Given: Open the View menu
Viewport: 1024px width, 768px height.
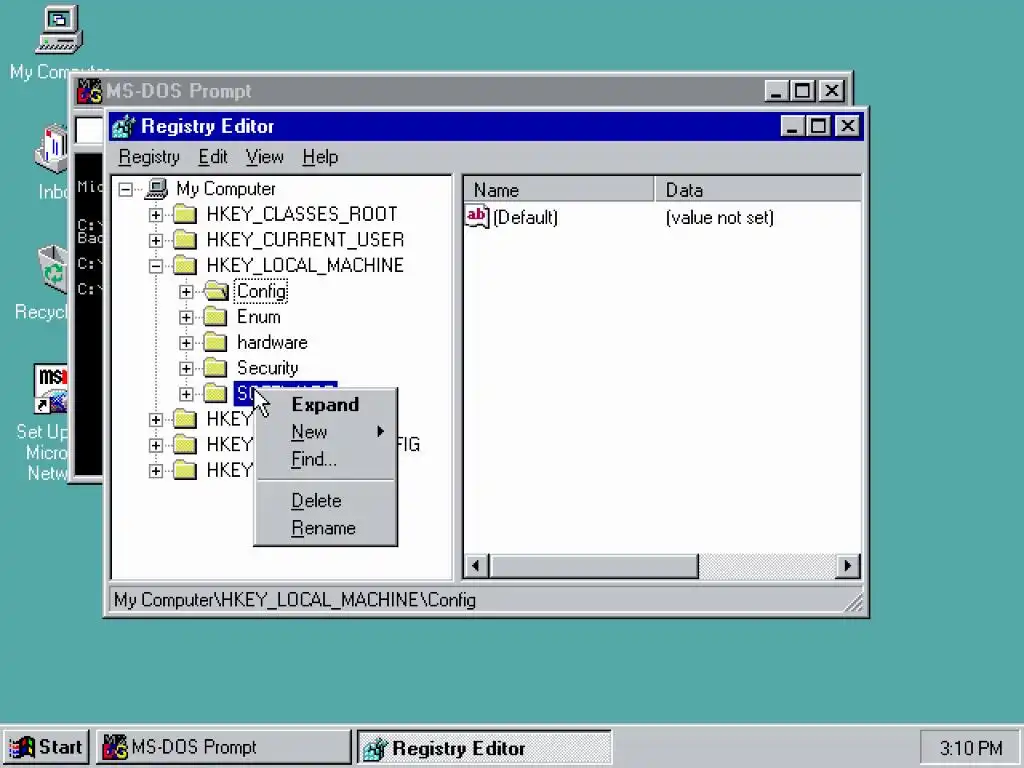Looking at the screenshot, I should click(264, 157).
